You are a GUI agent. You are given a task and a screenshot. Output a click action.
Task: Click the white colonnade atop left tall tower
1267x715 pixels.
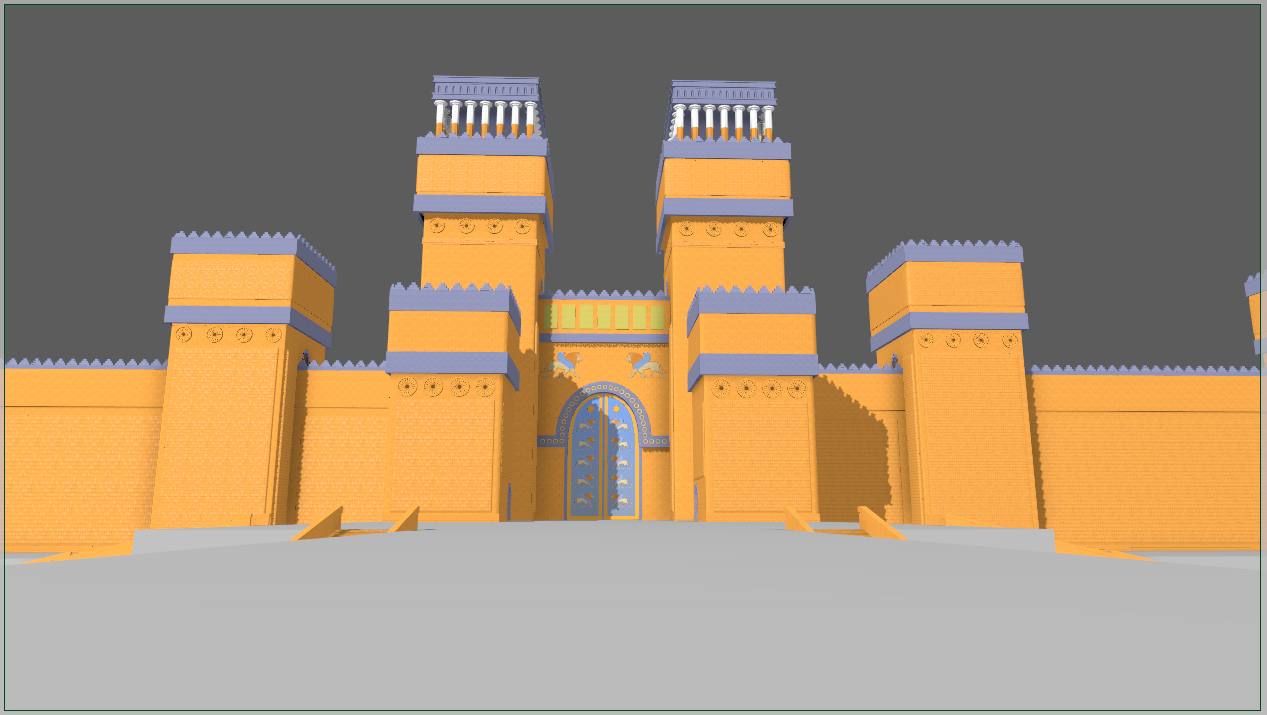pyautogui.click(x=485, y=118)
